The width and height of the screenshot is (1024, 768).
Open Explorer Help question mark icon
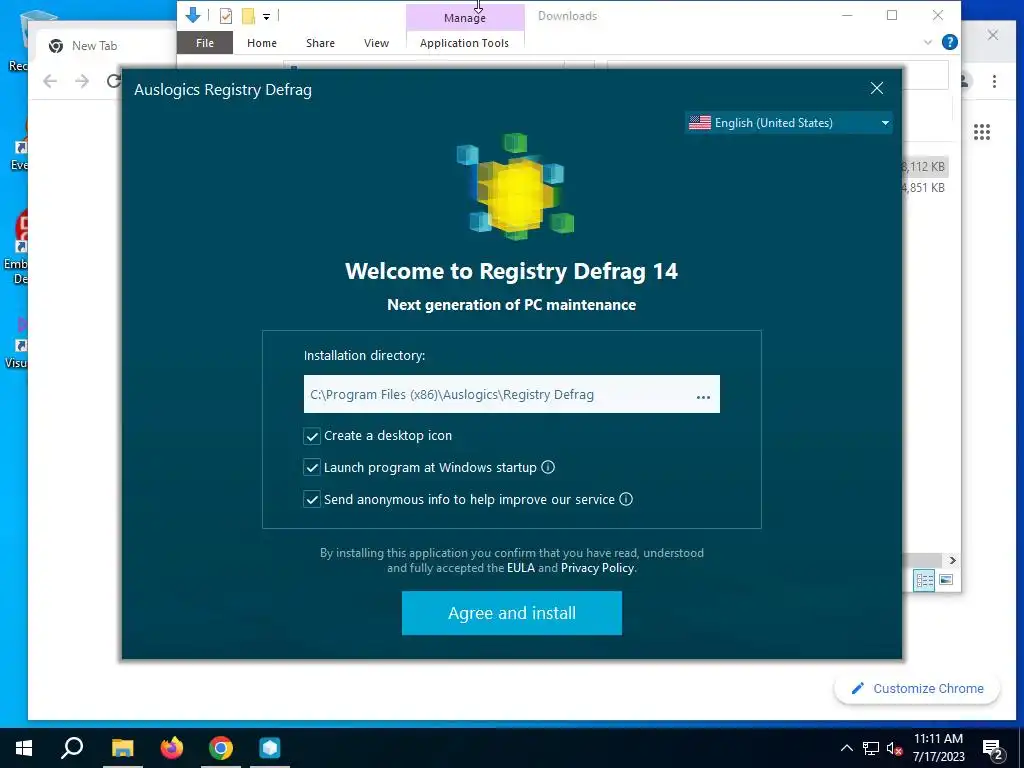tap(950, 42)
